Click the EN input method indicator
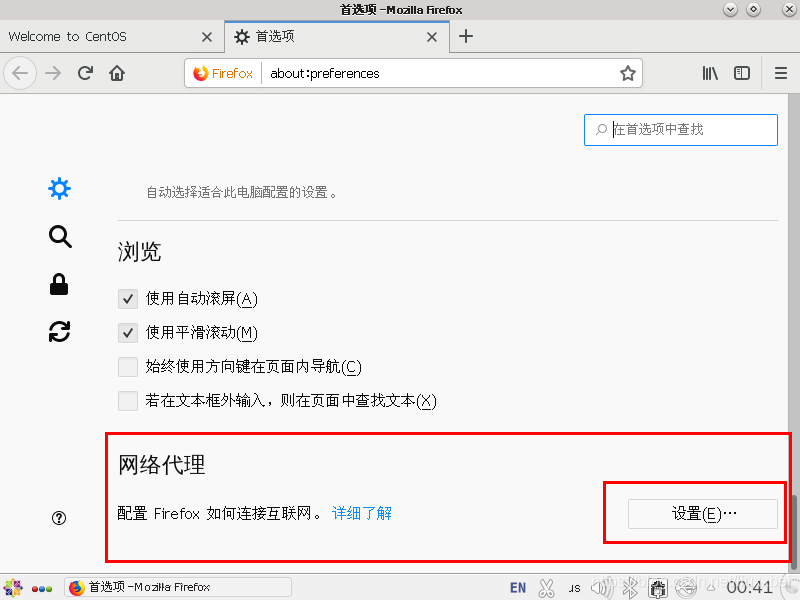The height and width of the screenshot is (600, 800). tap(517, 588)
